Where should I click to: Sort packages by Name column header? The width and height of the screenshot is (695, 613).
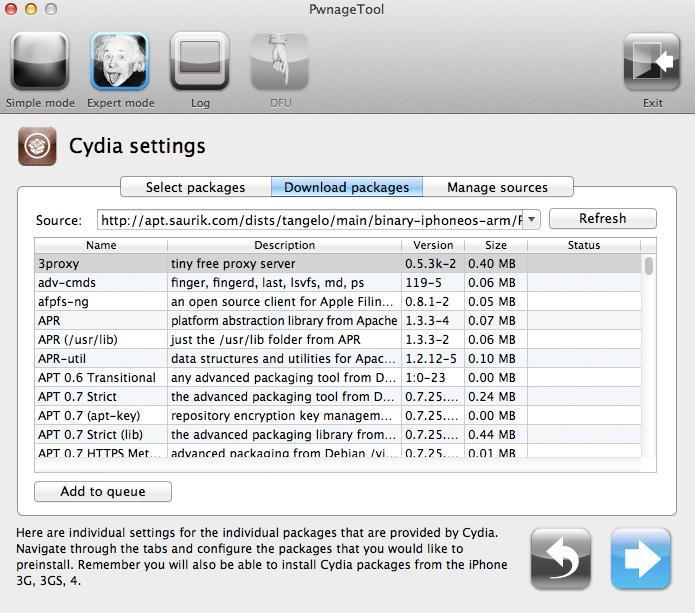(x=101, y=245)
